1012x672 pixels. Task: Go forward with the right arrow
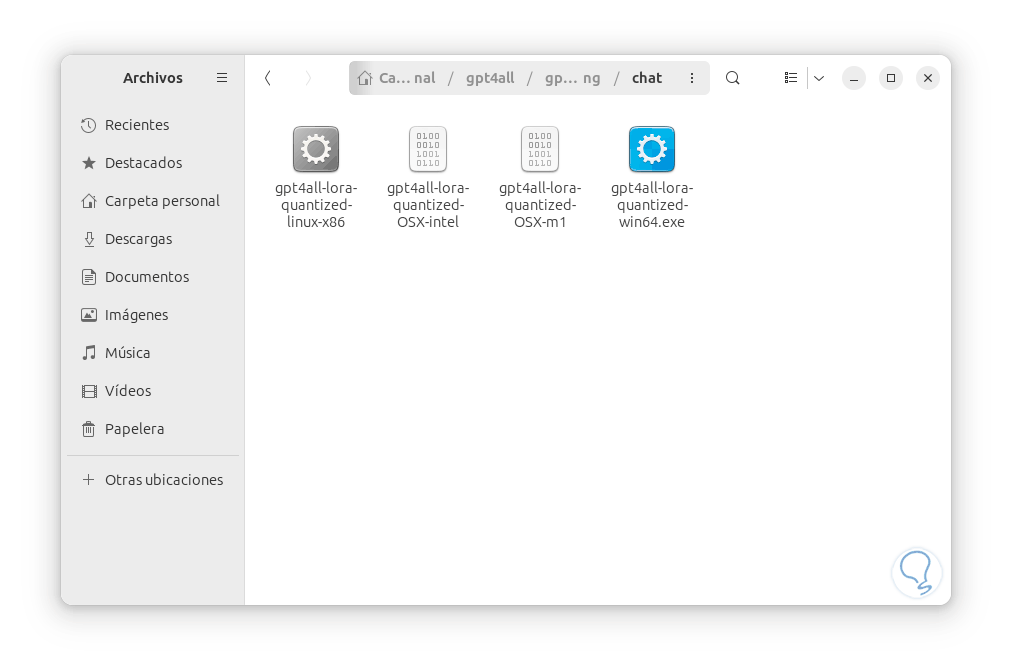308,78
